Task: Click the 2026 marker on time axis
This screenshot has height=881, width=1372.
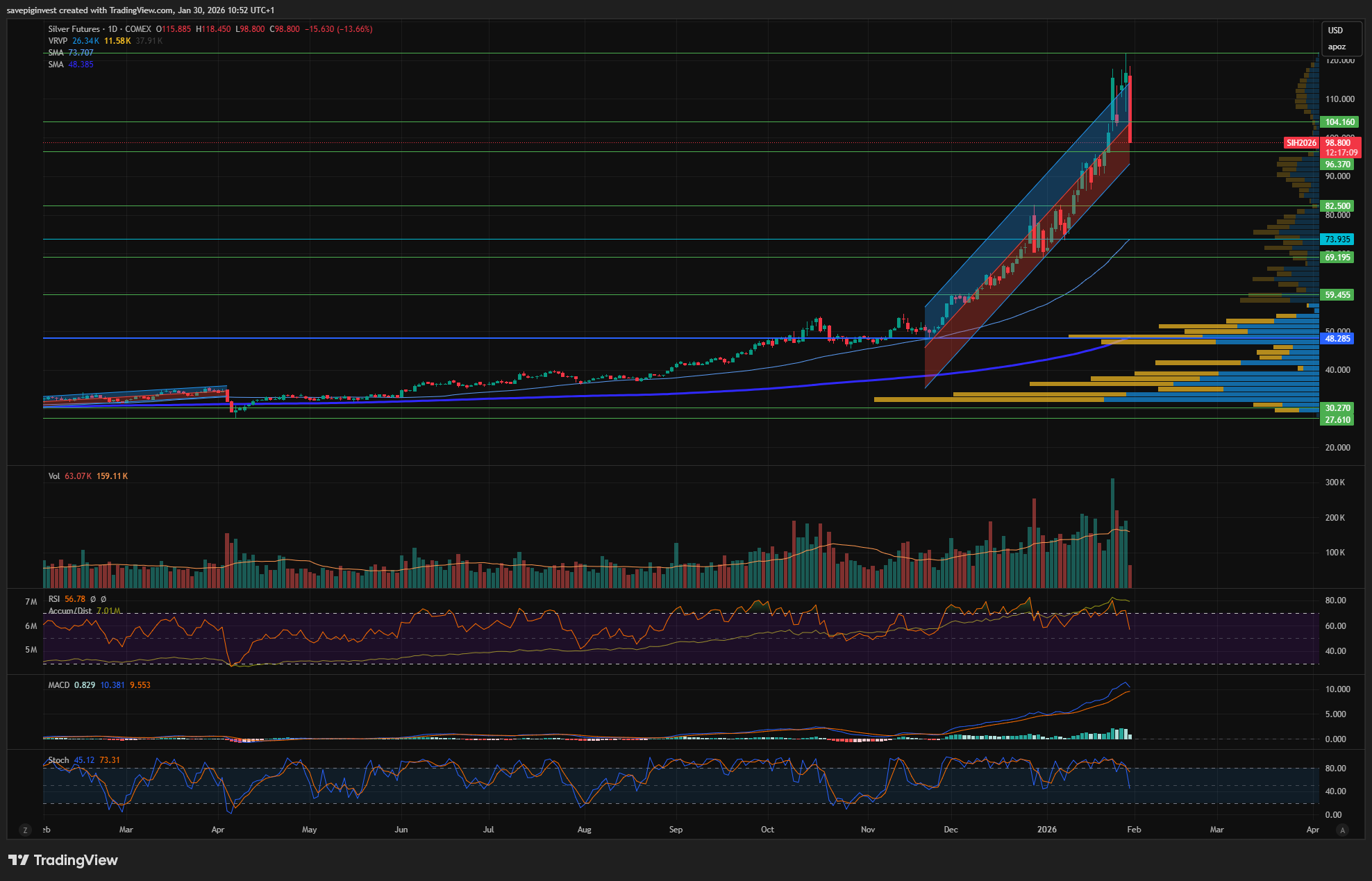Action: pyautogui.click(x=1046, y=830)
